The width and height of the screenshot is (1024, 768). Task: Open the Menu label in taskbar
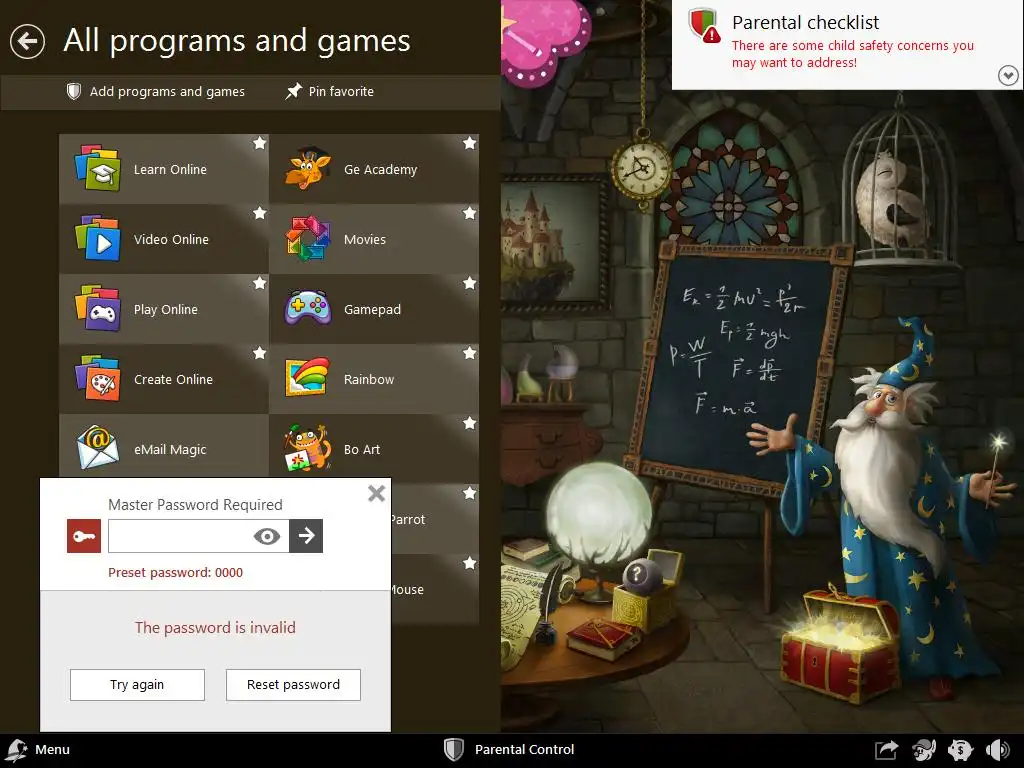click(x=52, y=750)
